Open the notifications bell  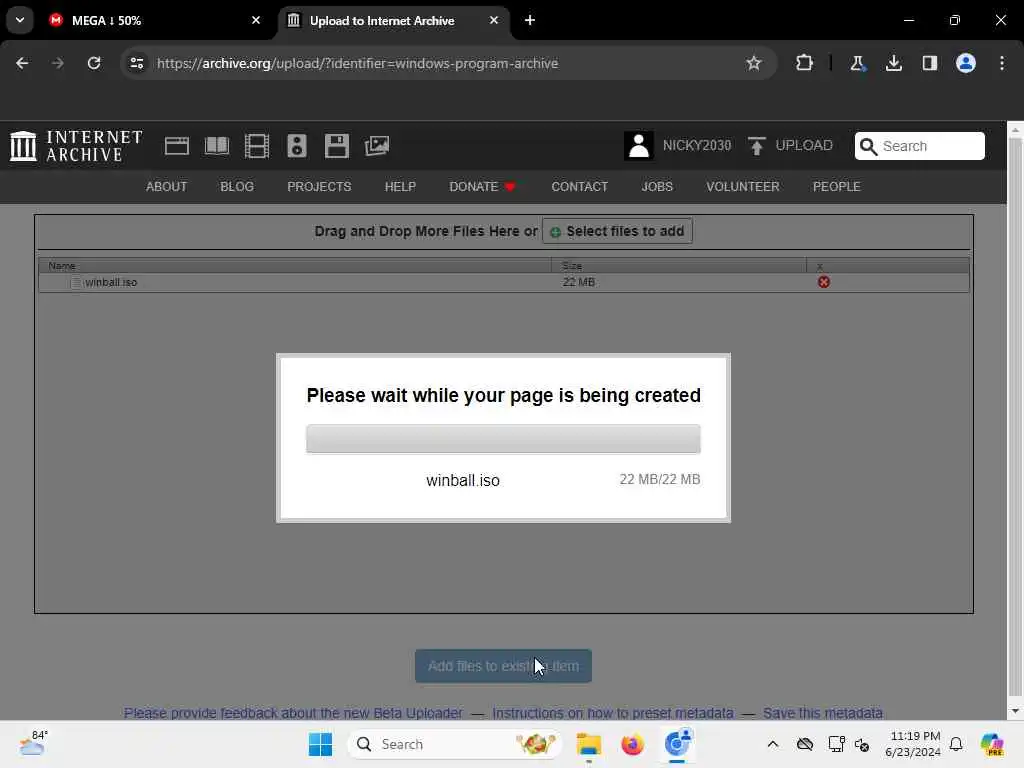click(956, 744)
